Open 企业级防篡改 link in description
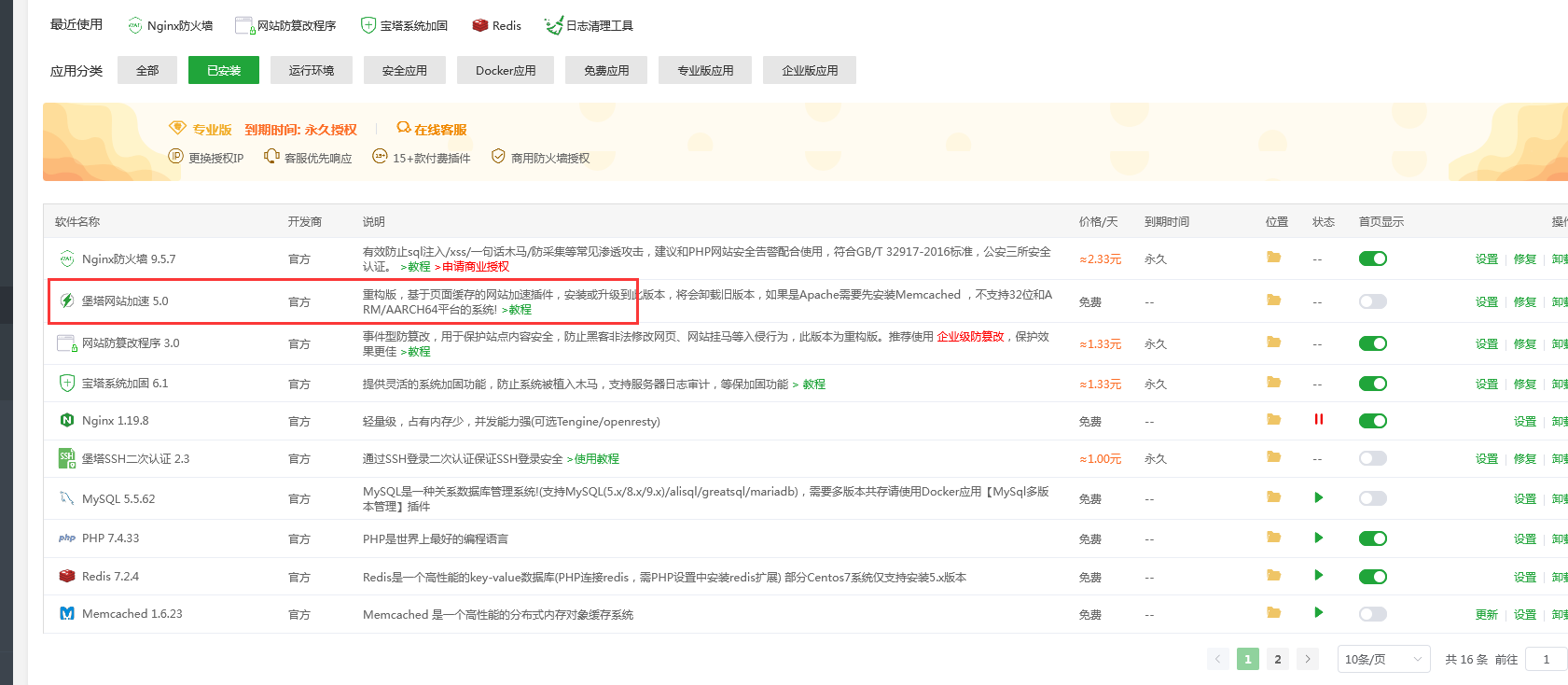The height and width of the screenshot is (685, 1568). [x=971, y=337]
